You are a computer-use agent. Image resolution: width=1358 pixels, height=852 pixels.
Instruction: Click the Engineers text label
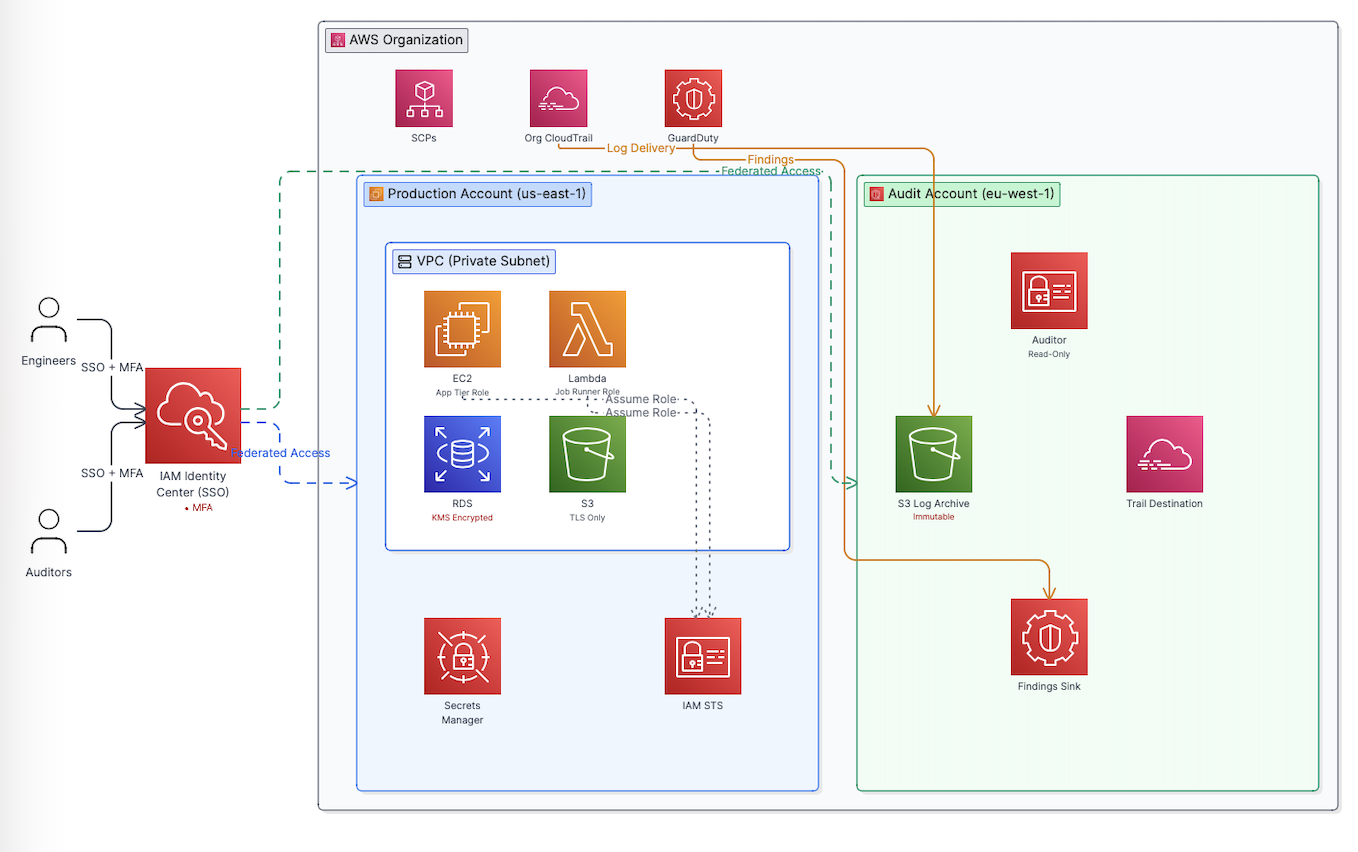click(49, 361)
